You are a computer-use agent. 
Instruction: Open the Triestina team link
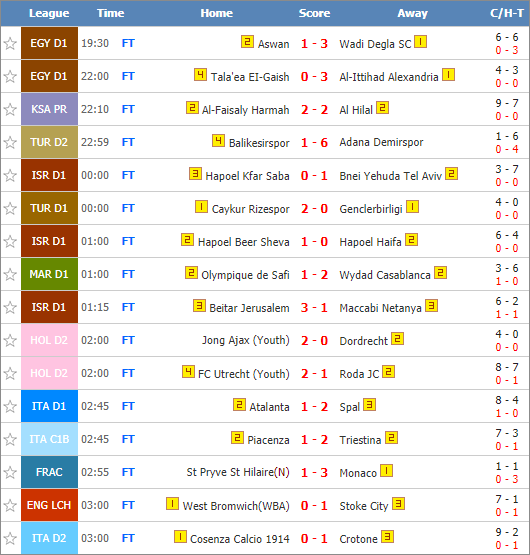pos(360,440)
